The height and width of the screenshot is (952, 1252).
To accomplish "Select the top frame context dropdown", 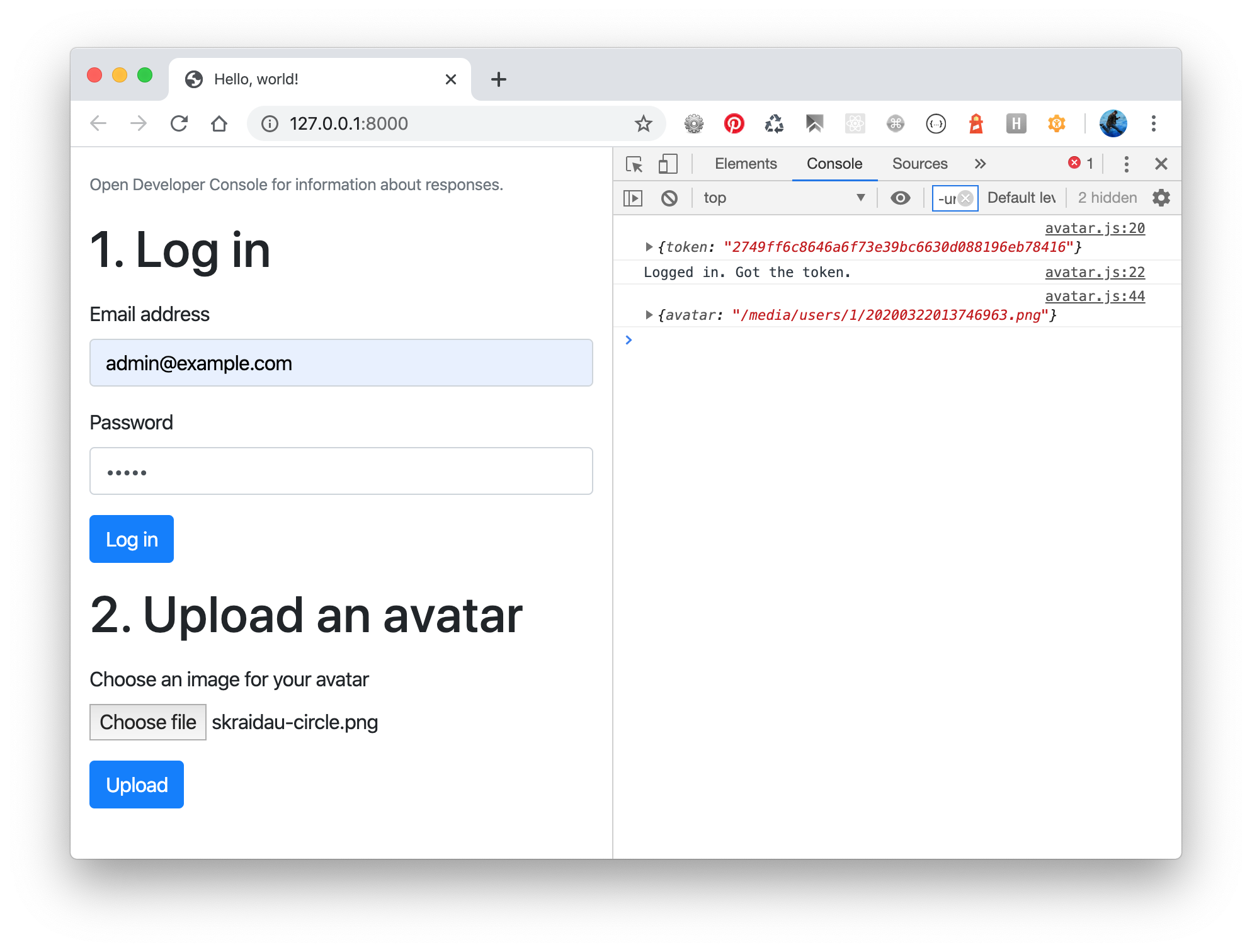I will tap(785, 197).
